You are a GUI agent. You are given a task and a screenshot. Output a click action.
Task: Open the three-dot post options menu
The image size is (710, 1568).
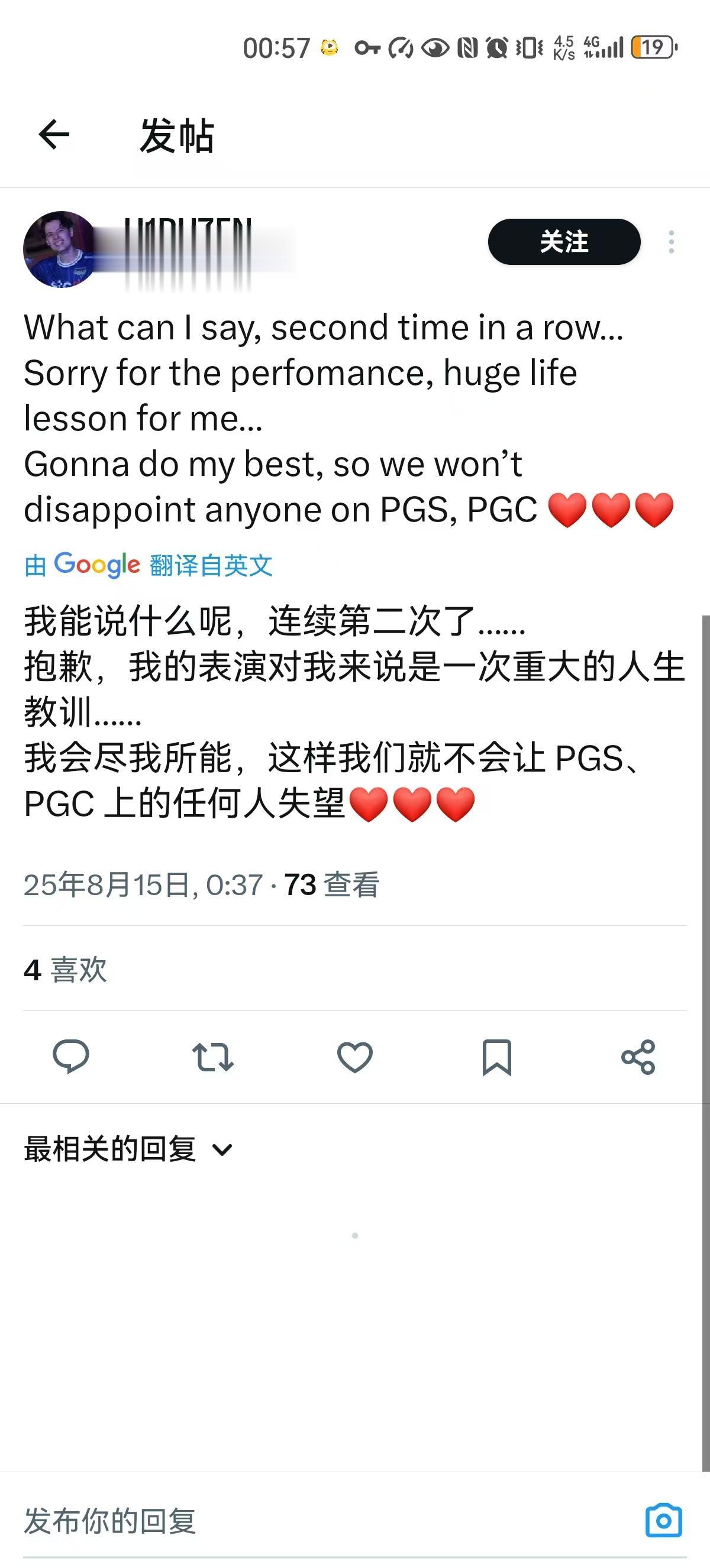click(x=671, y=242)
